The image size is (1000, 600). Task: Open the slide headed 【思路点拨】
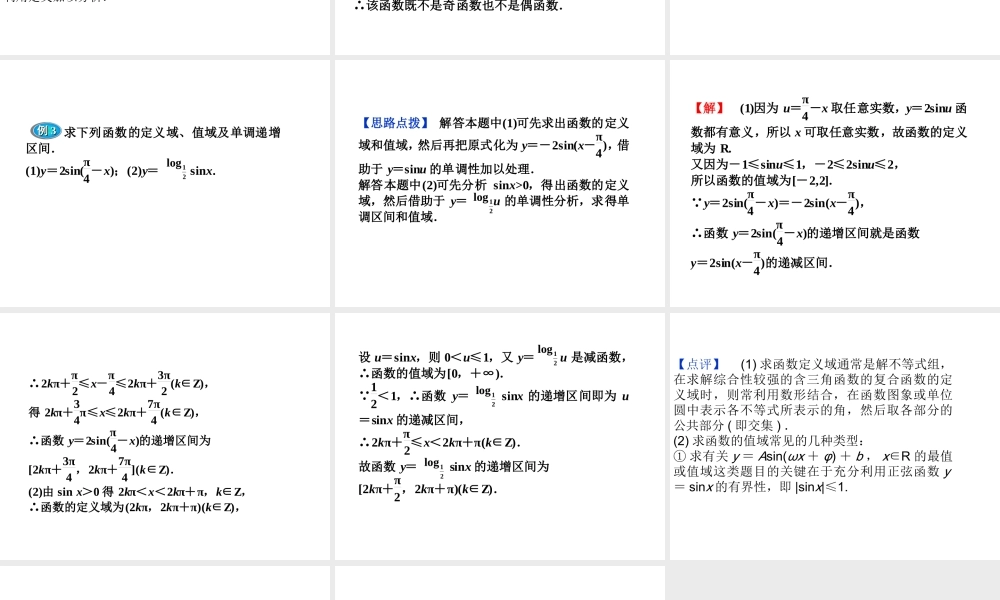pyautogui.click(x=499, y=183)
